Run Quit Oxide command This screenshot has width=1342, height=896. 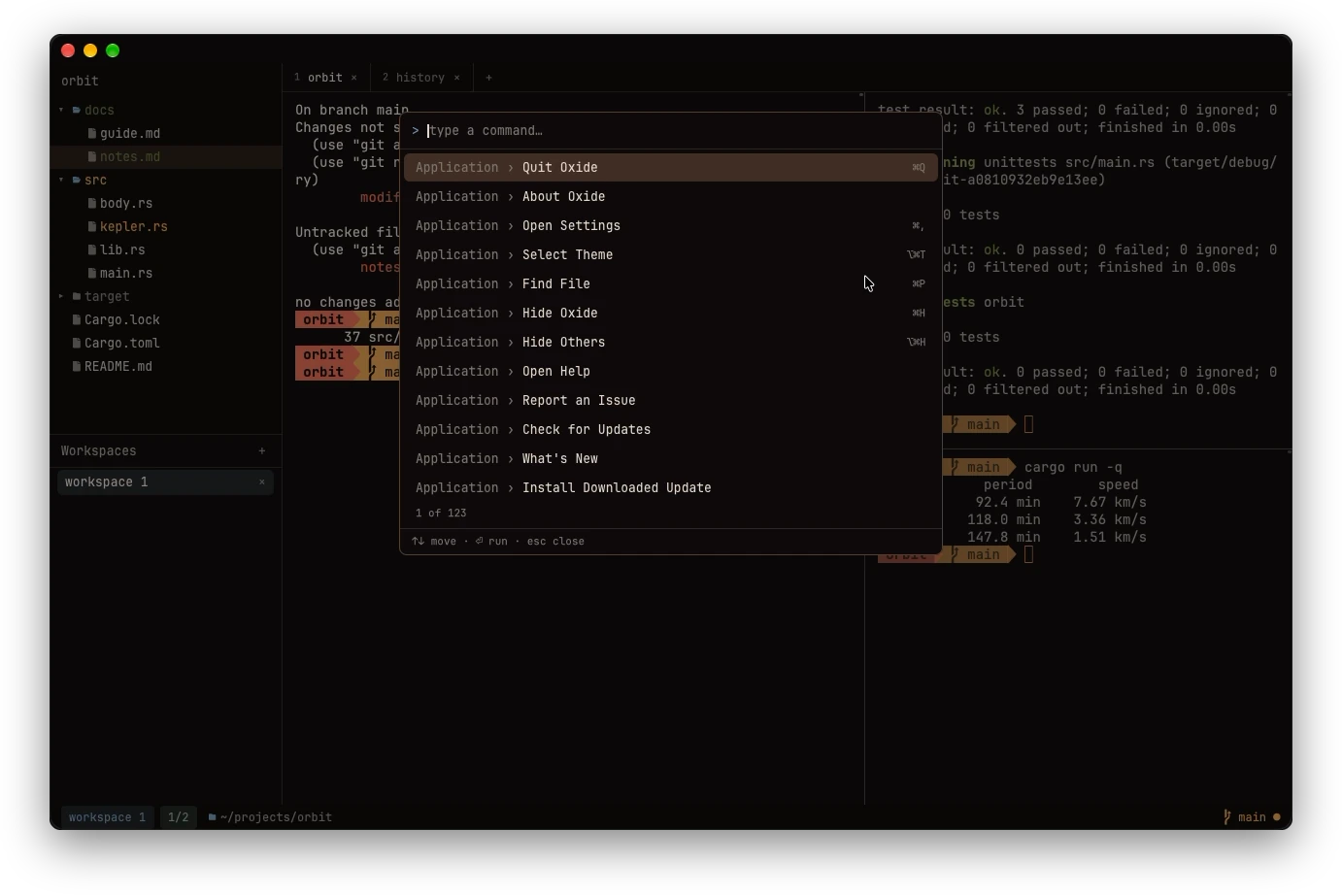tap(671, 167)
